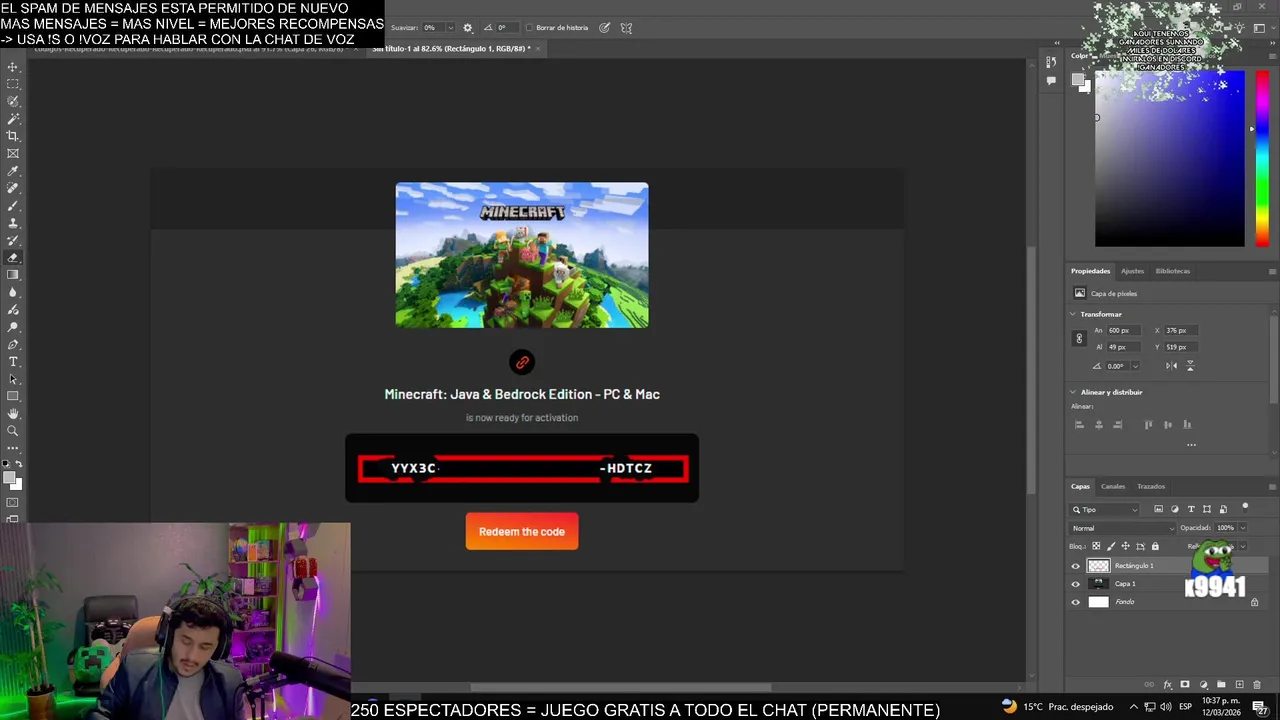The image size is (1280, 720).
Task: Create a new layer
Action: tap(1239, 685)
